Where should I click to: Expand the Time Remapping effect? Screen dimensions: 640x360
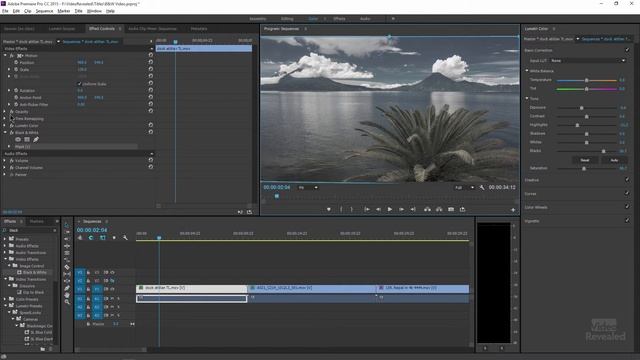coord(5,118)
